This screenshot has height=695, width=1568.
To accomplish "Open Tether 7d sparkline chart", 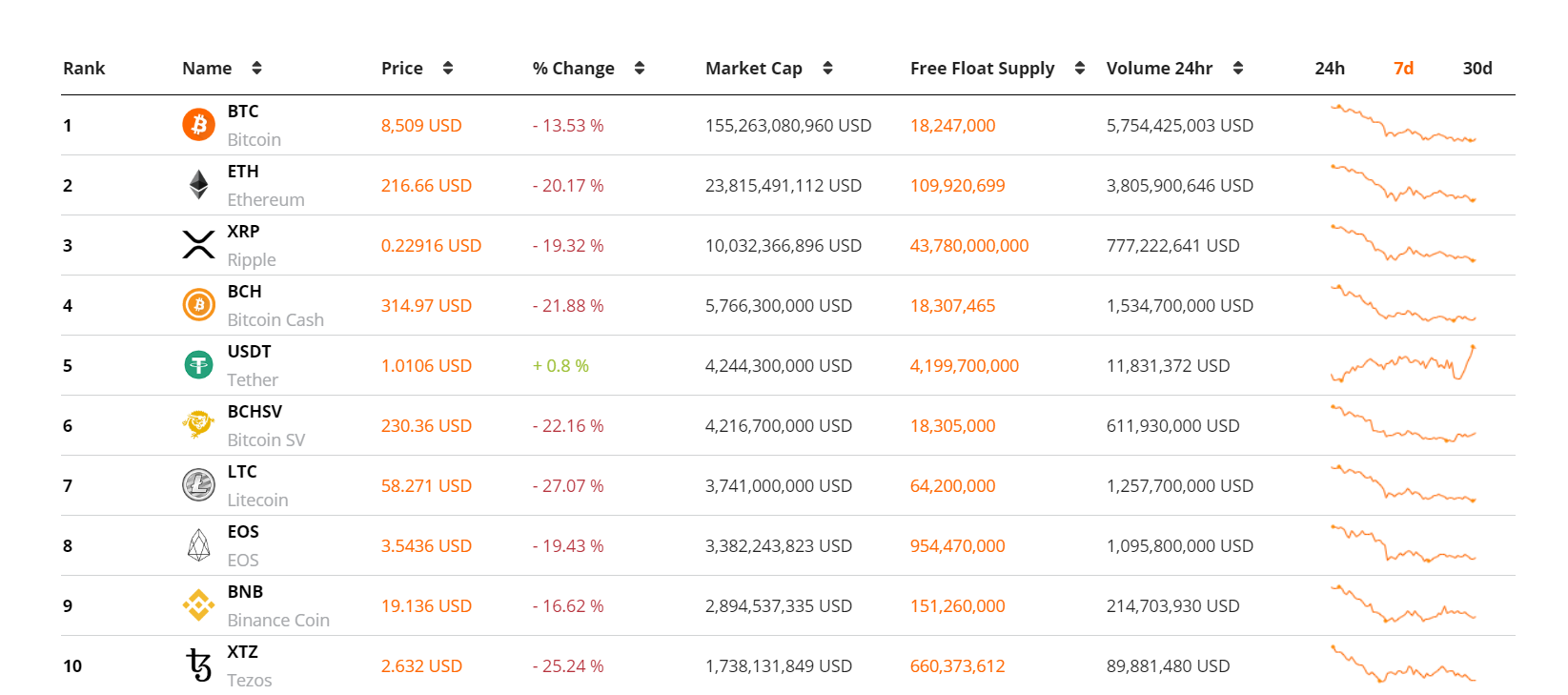I will pyautogui.click(x=1403, y=363).
